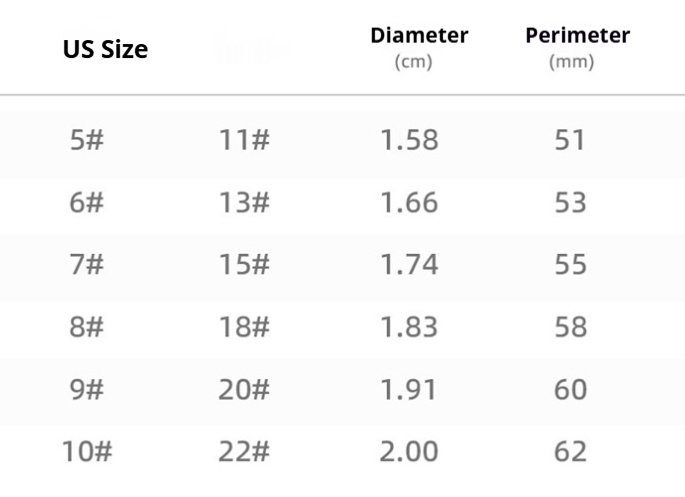Click the 55 perimeter value
The width and height of the screenshot is (685, 497).
pos(570,265)
